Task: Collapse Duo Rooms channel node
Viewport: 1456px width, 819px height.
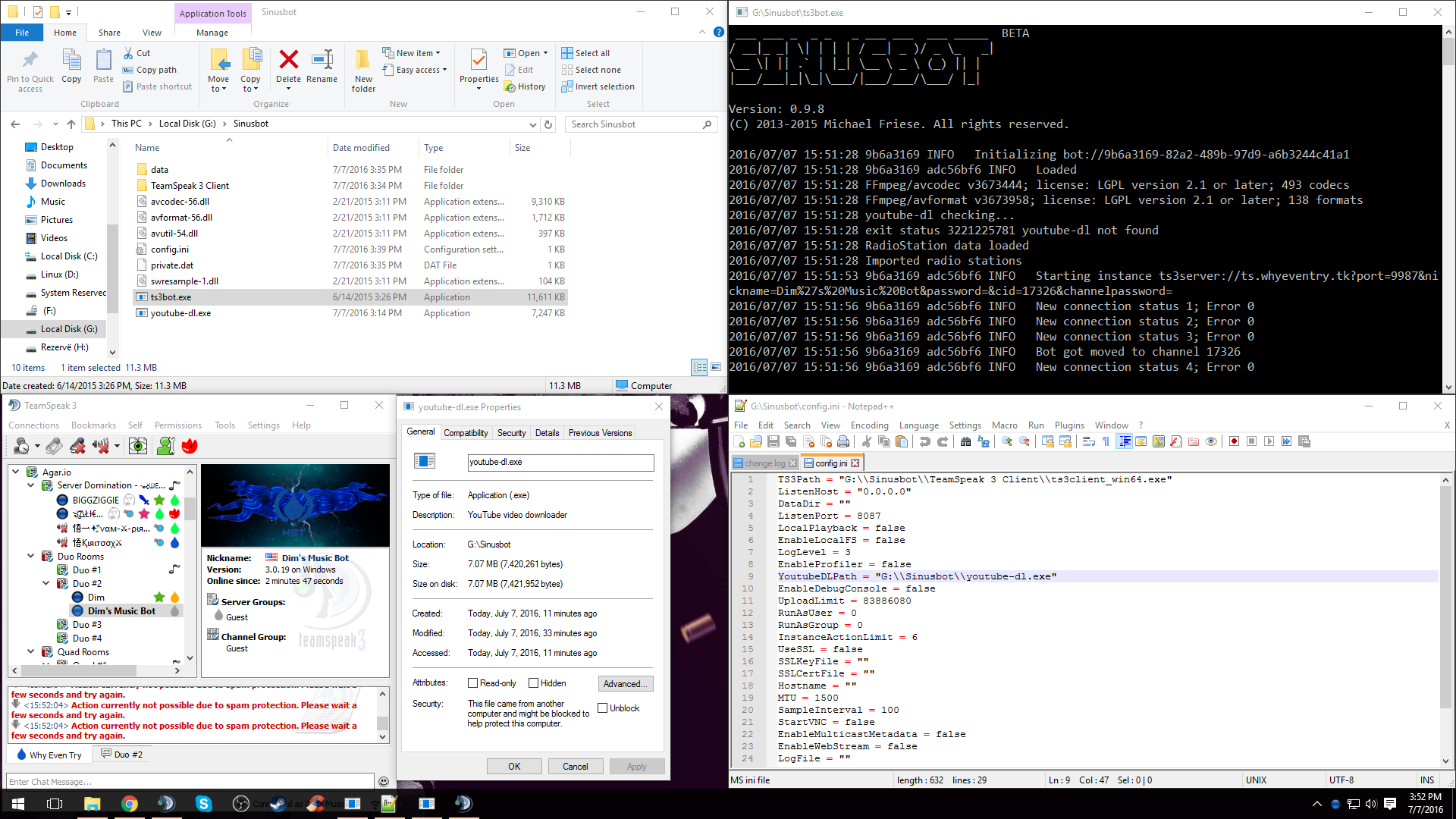Action: (x=30, y=556)
